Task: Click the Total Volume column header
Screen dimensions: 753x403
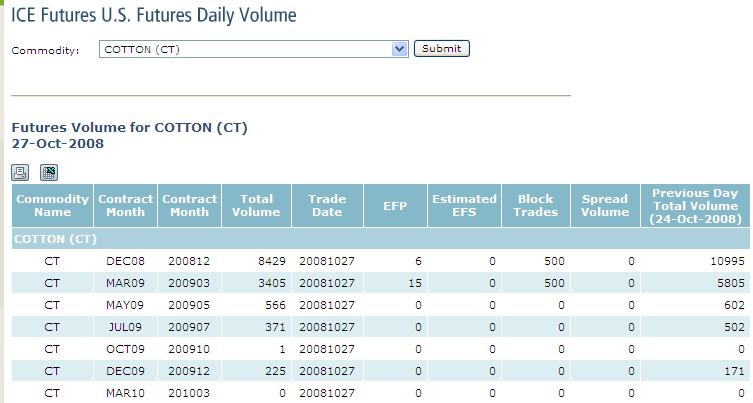Action: 256,206
